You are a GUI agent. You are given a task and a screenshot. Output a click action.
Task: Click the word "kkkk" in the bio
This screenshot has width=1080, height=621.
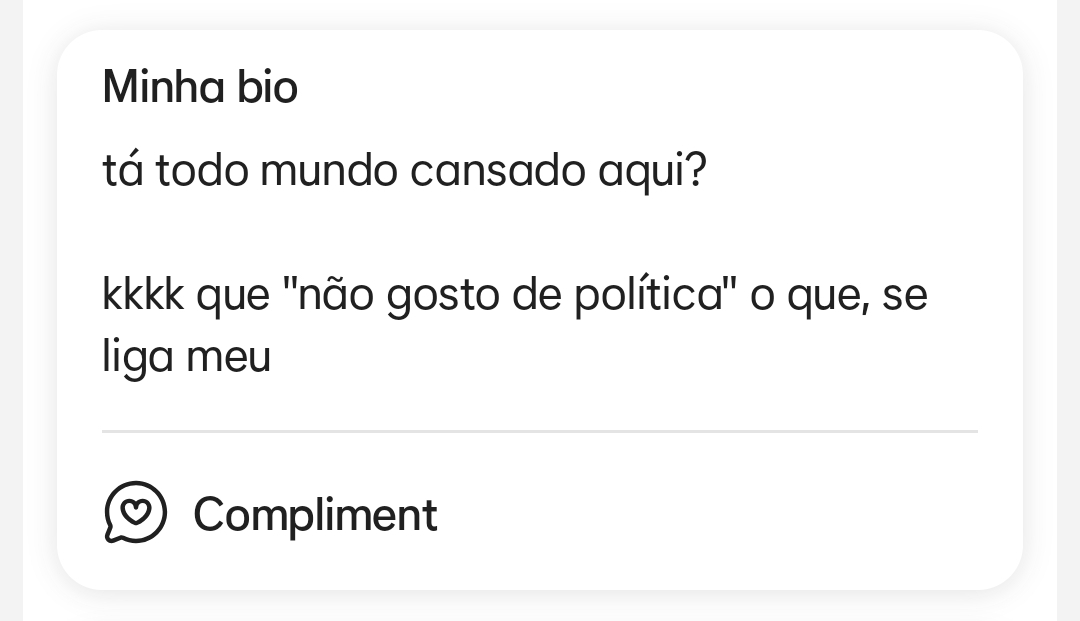coord(143,296)
